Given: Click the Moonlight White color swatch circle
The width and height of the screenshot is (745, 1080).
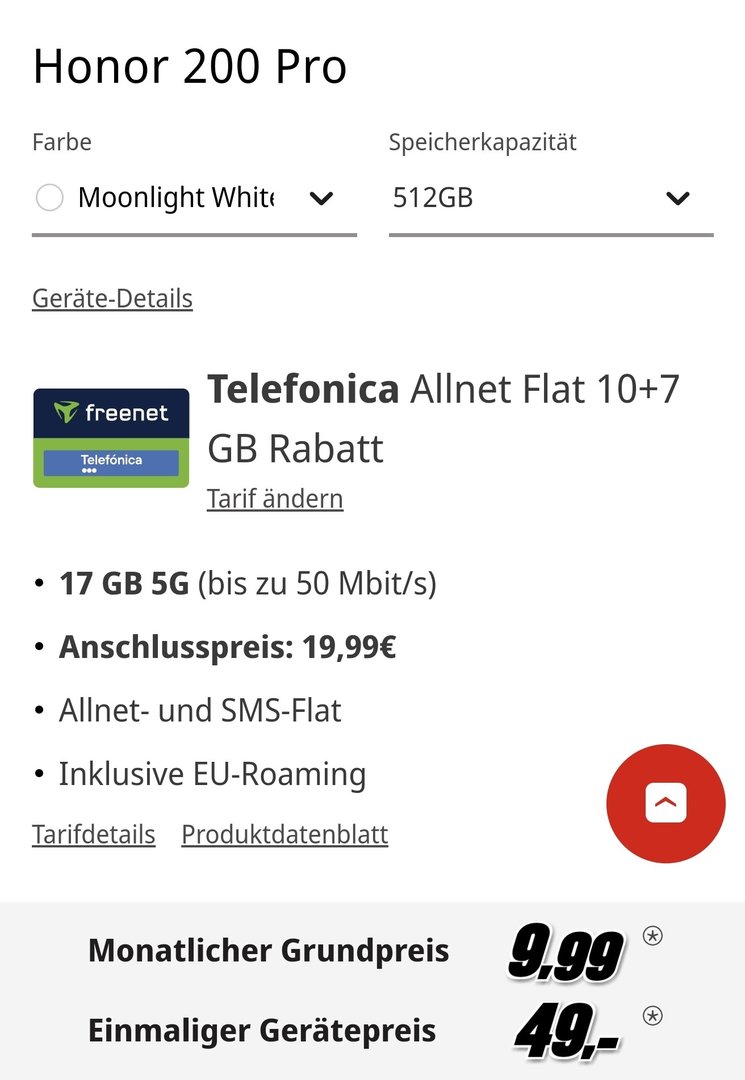Looking at the screenshot, I should click(50, 198).
